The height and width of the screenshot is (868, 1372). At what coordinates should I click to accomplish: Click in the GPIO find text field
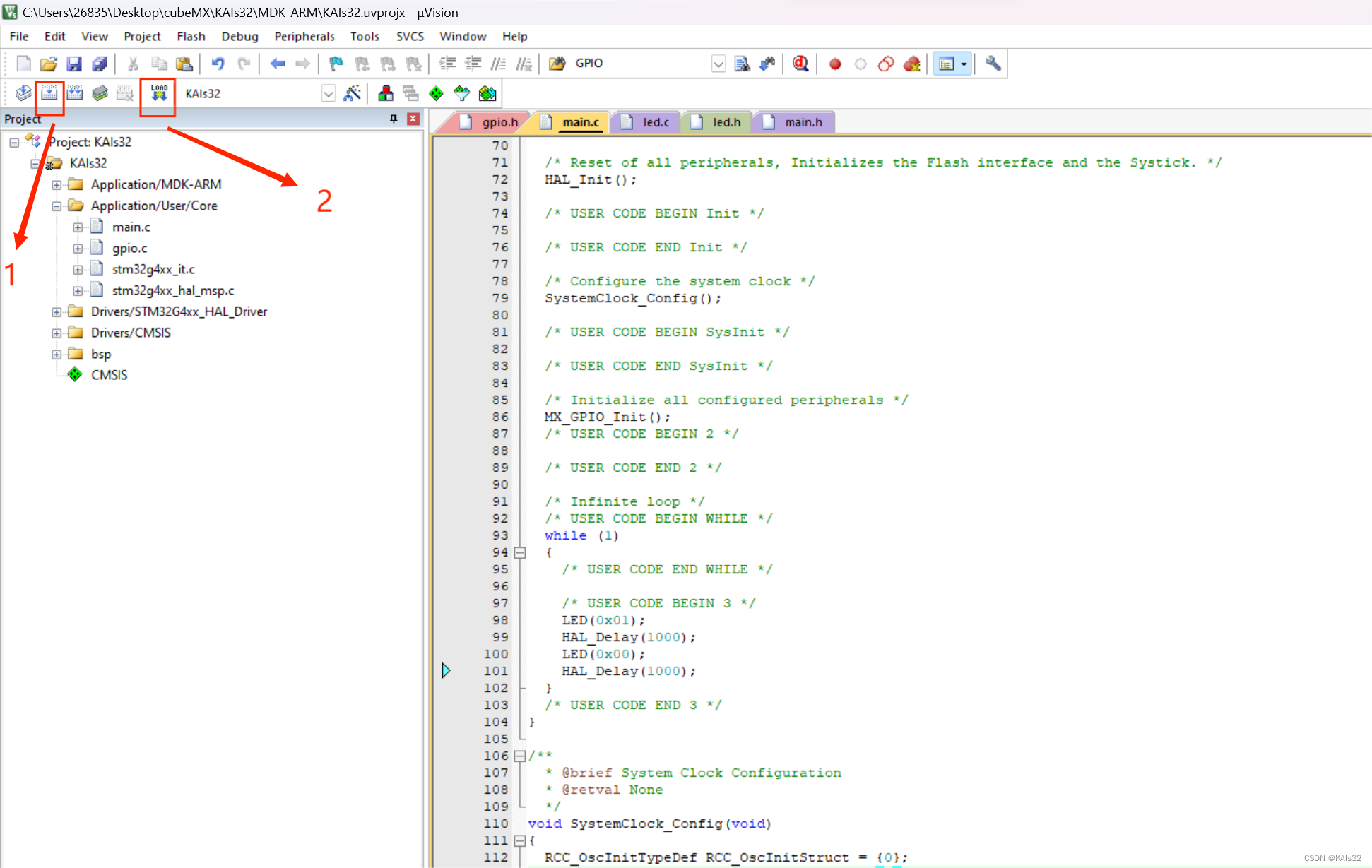[639, 64]
